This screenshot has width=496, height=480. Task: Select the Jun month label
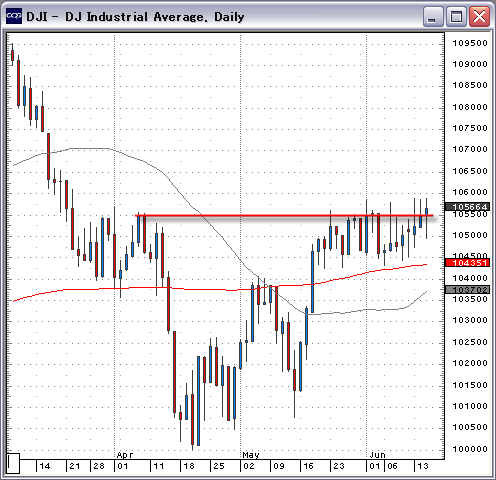coord(378,455)
